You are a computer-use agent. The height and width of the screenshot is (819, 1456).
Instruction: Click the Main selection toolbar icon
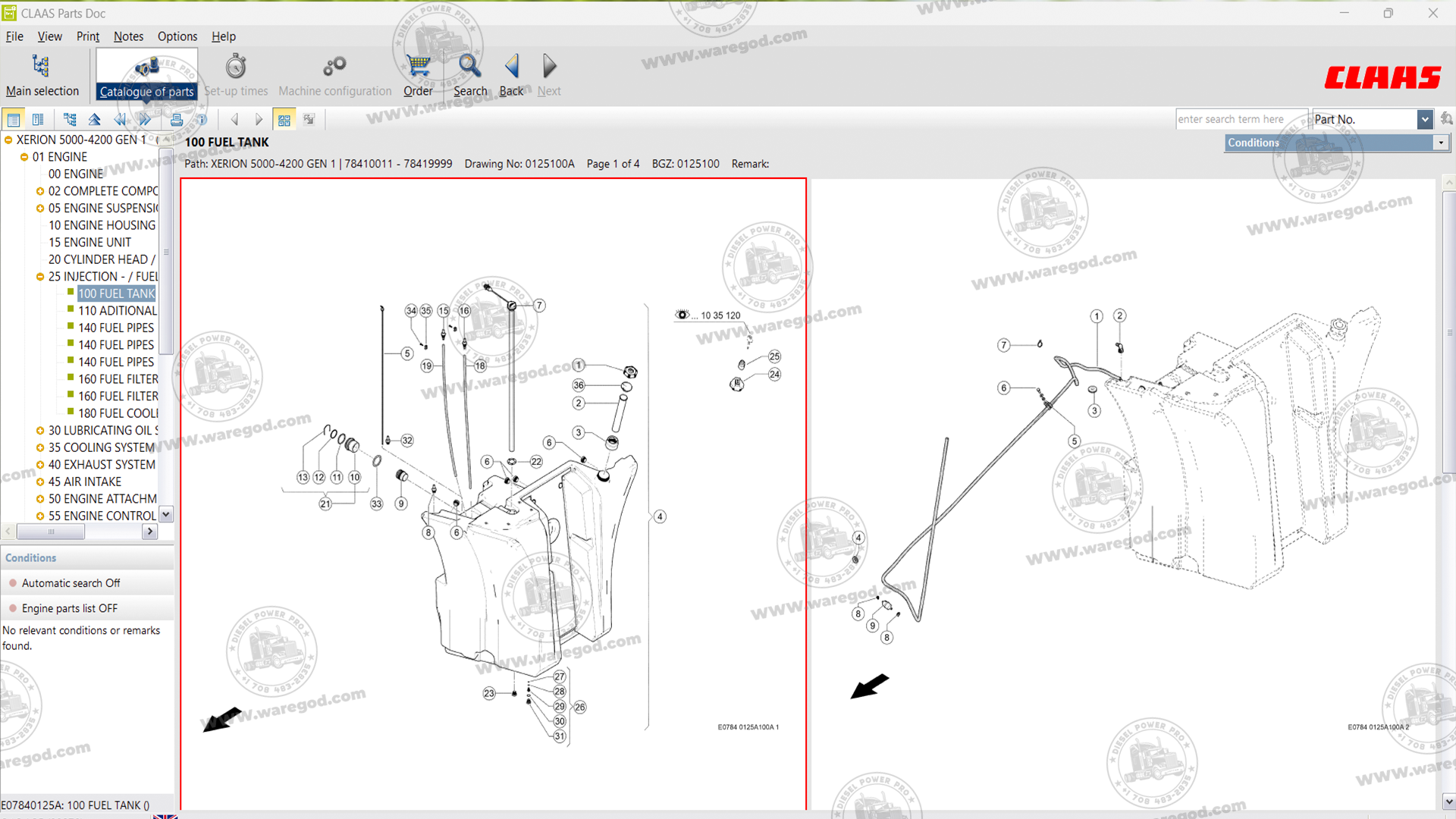(x=41, y=67)
